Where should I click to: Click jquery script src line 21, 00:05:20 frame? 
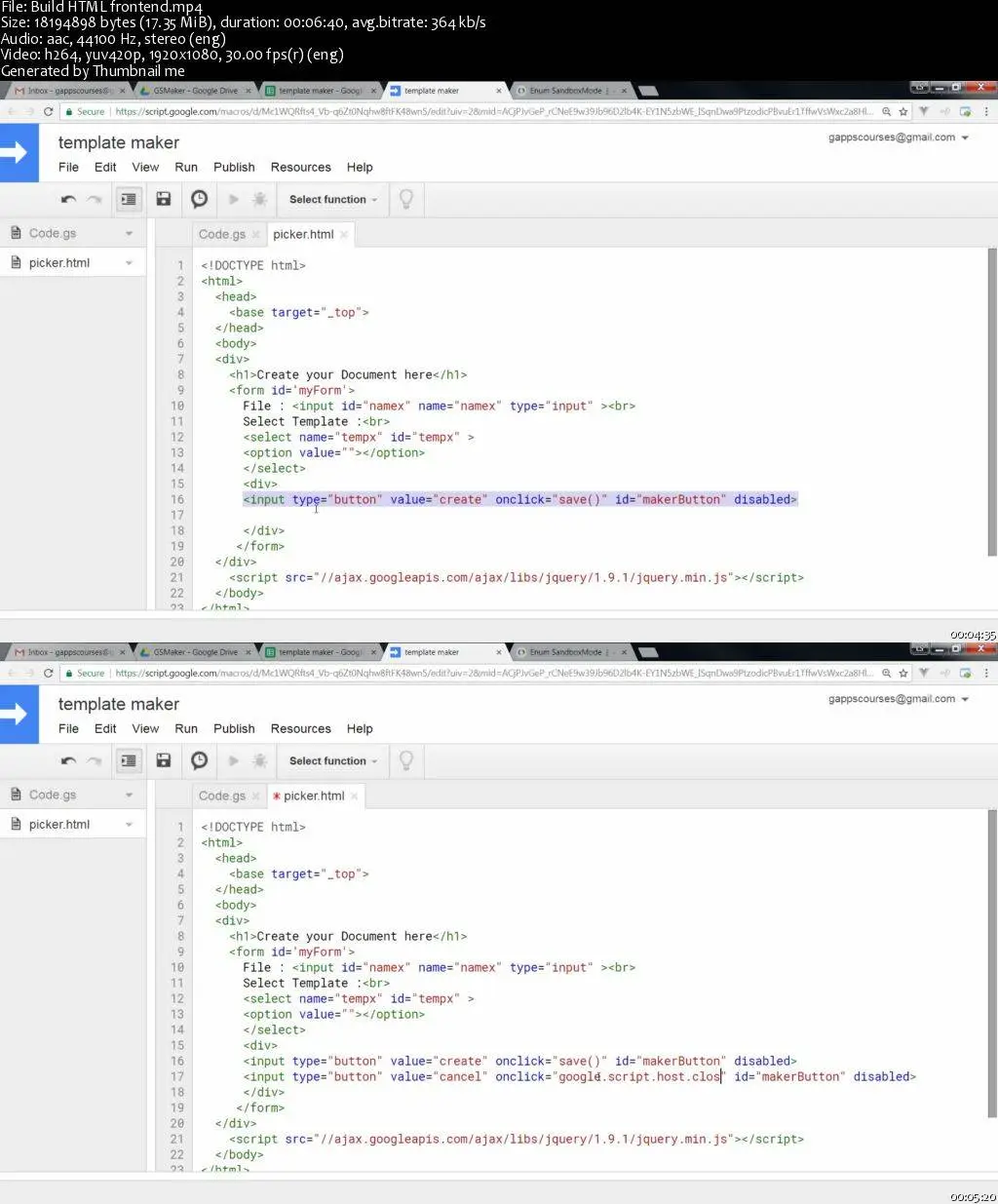coord(517,1139)
